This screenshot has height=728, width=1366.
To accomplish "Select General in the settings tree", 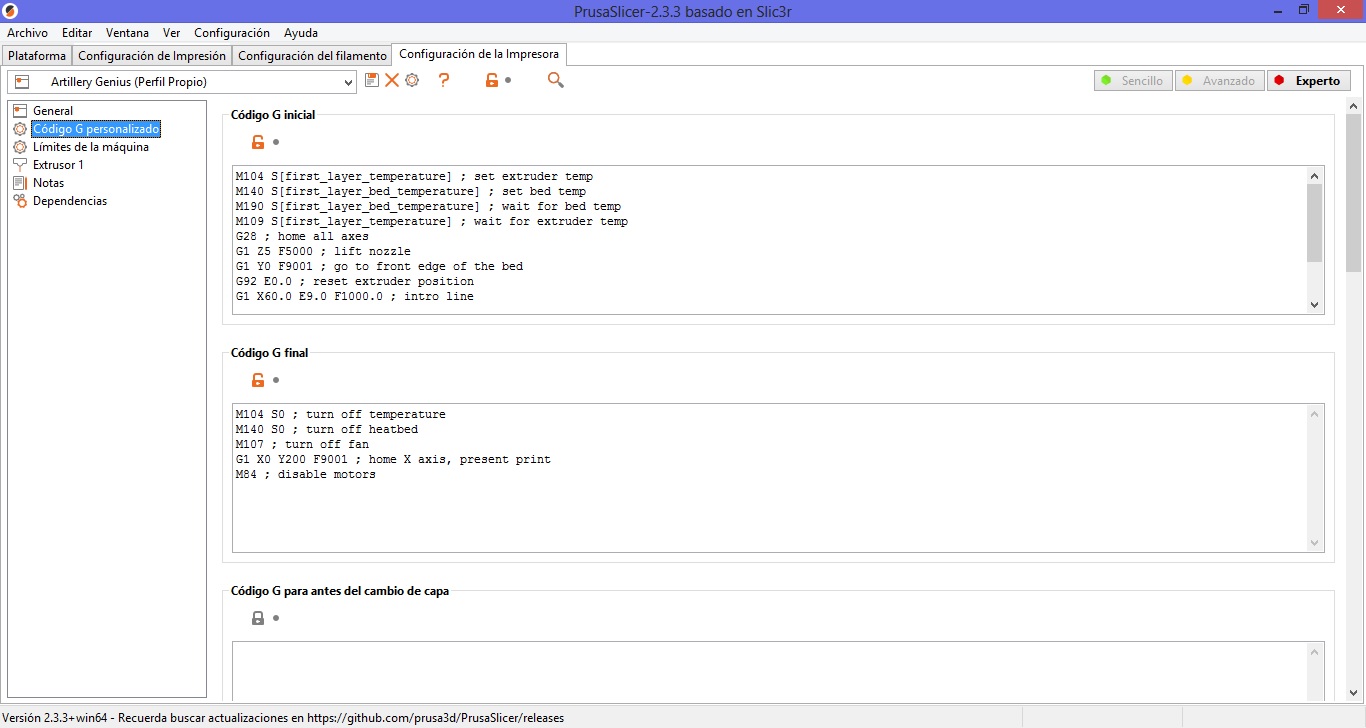I will [53, 111].
